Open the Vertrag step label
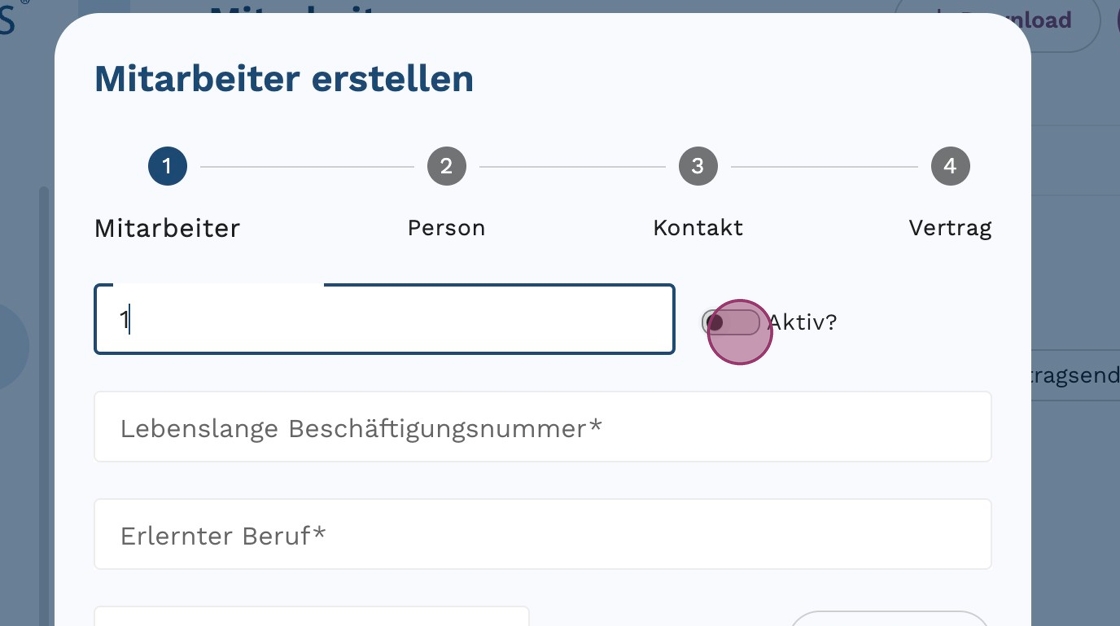This screenshot has width=1120, height=626. (950, 228)
